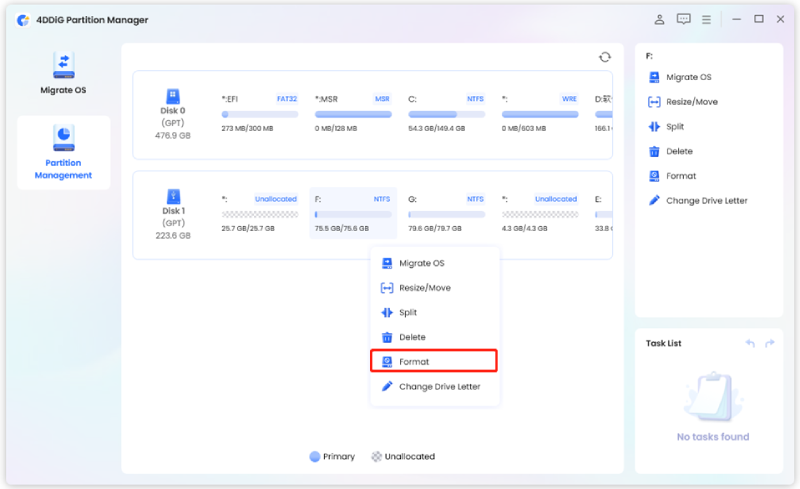This screenshot has height=489, width=800.
Task: Click the 54.3 GB/149.4 GB usage text
Action: pos(436,129)
